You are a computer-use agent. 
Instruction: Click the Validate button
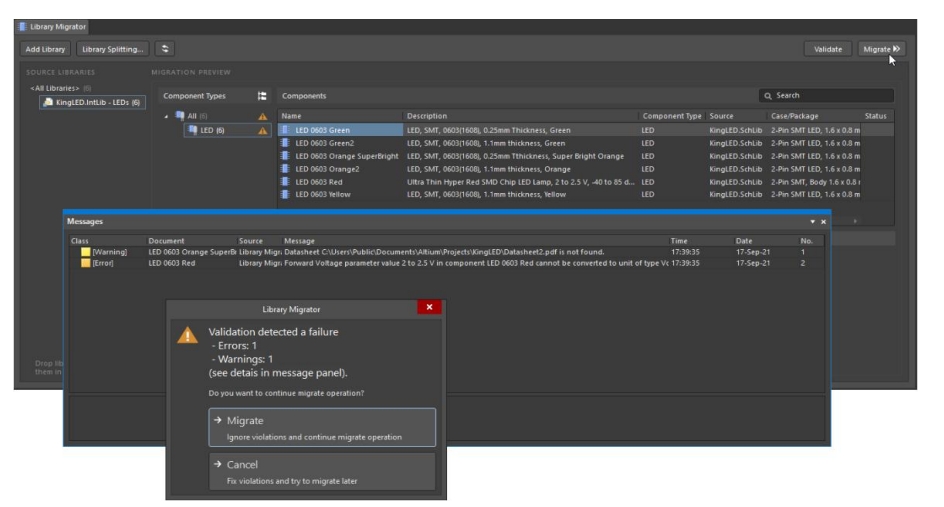[828, 49]
